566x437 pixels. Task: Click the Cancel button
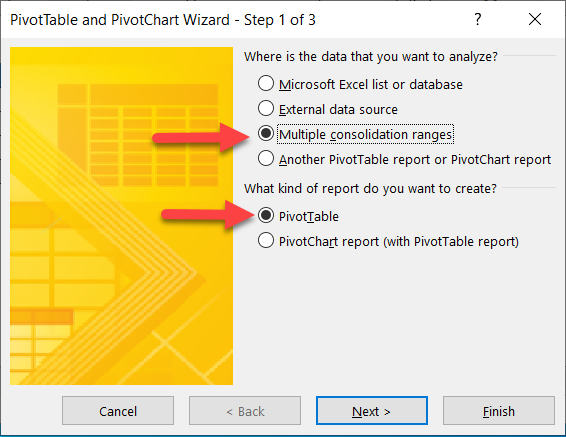click(x=118, y=411)
